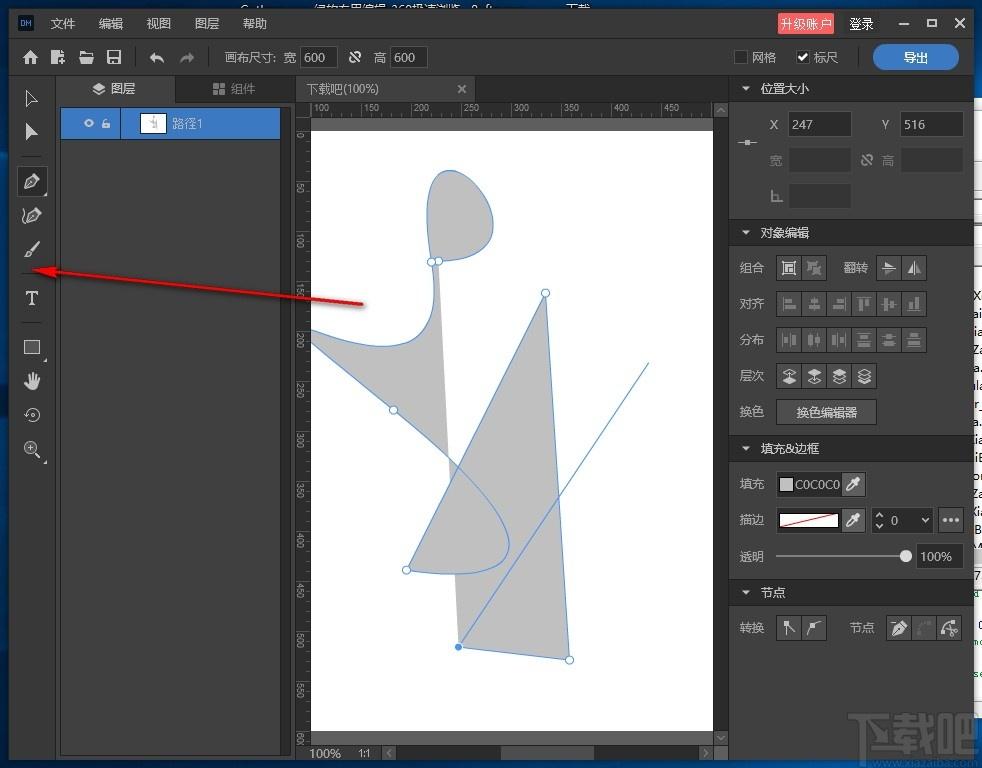Convert node to smooth curve
982x768 pixels.
(x=814, y=628)
